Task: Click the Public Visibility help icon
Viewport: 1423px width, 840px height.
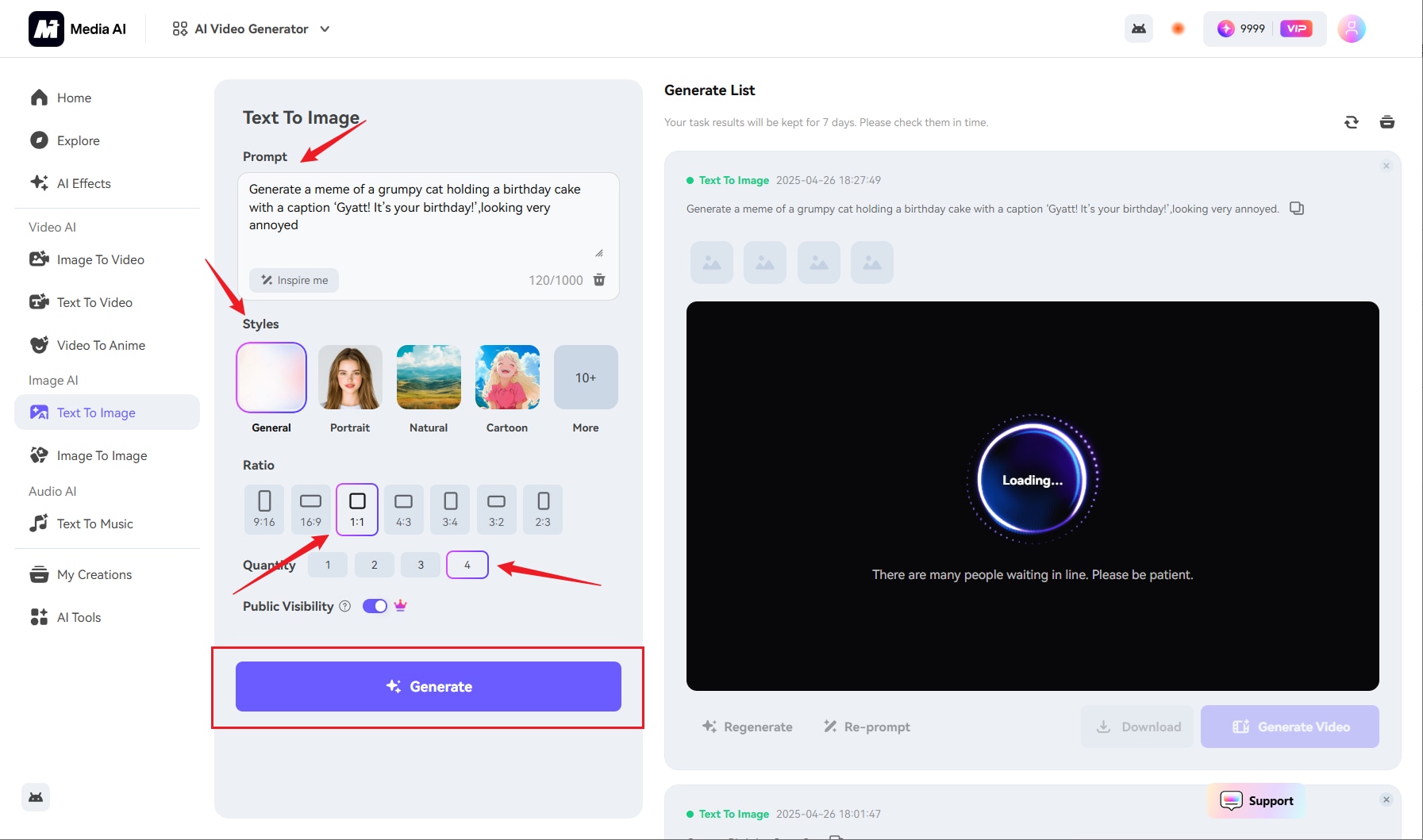Action: tap(344, 606)
